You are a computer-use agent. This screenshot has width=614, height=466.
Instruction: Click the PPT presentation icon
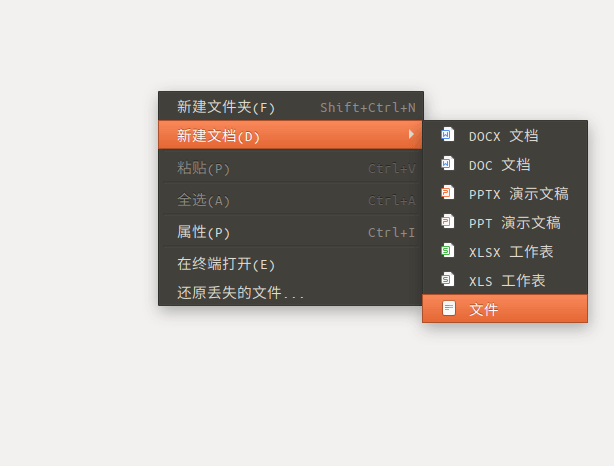tap(448, 222)
